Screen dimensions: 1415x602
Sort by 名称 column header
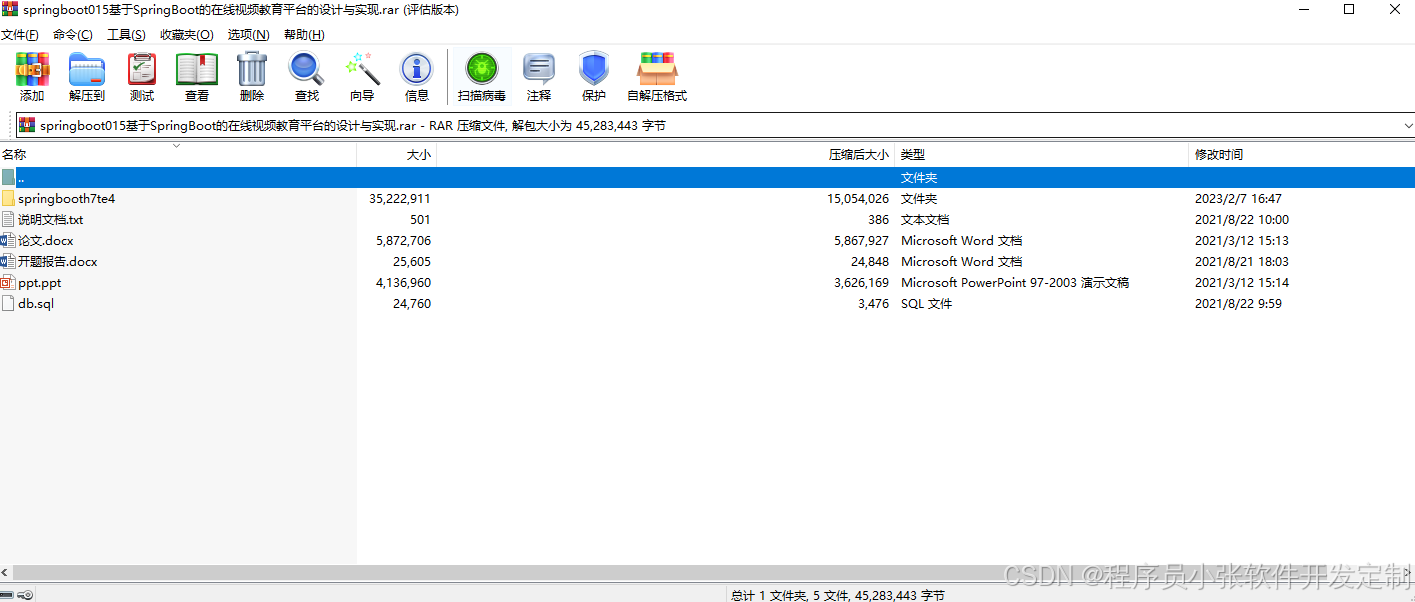[x=178, y=155]
